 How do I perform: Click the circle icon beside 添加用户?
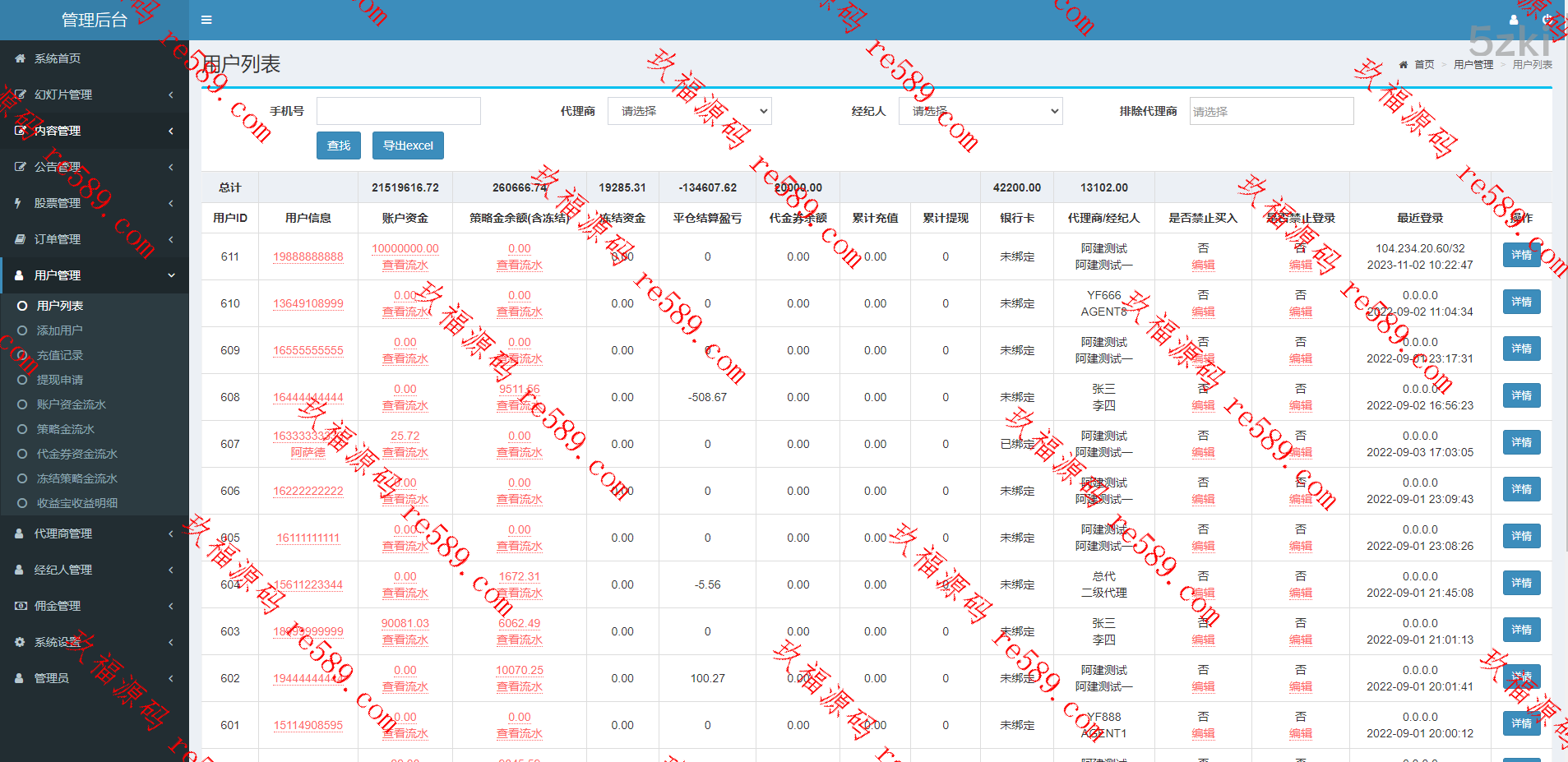click(22, 330)
